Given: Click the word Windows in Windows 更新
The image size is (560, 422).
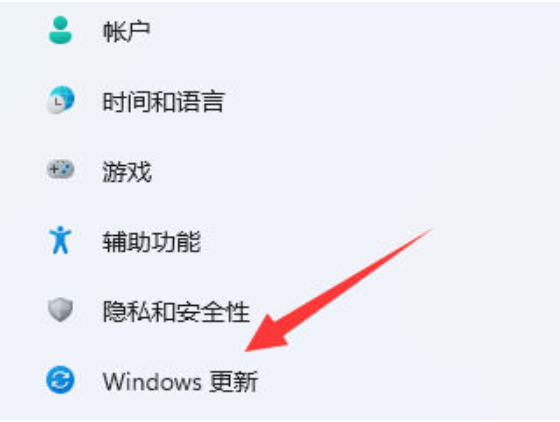Looking at the screenshot, I should click(x=152, y=381).
